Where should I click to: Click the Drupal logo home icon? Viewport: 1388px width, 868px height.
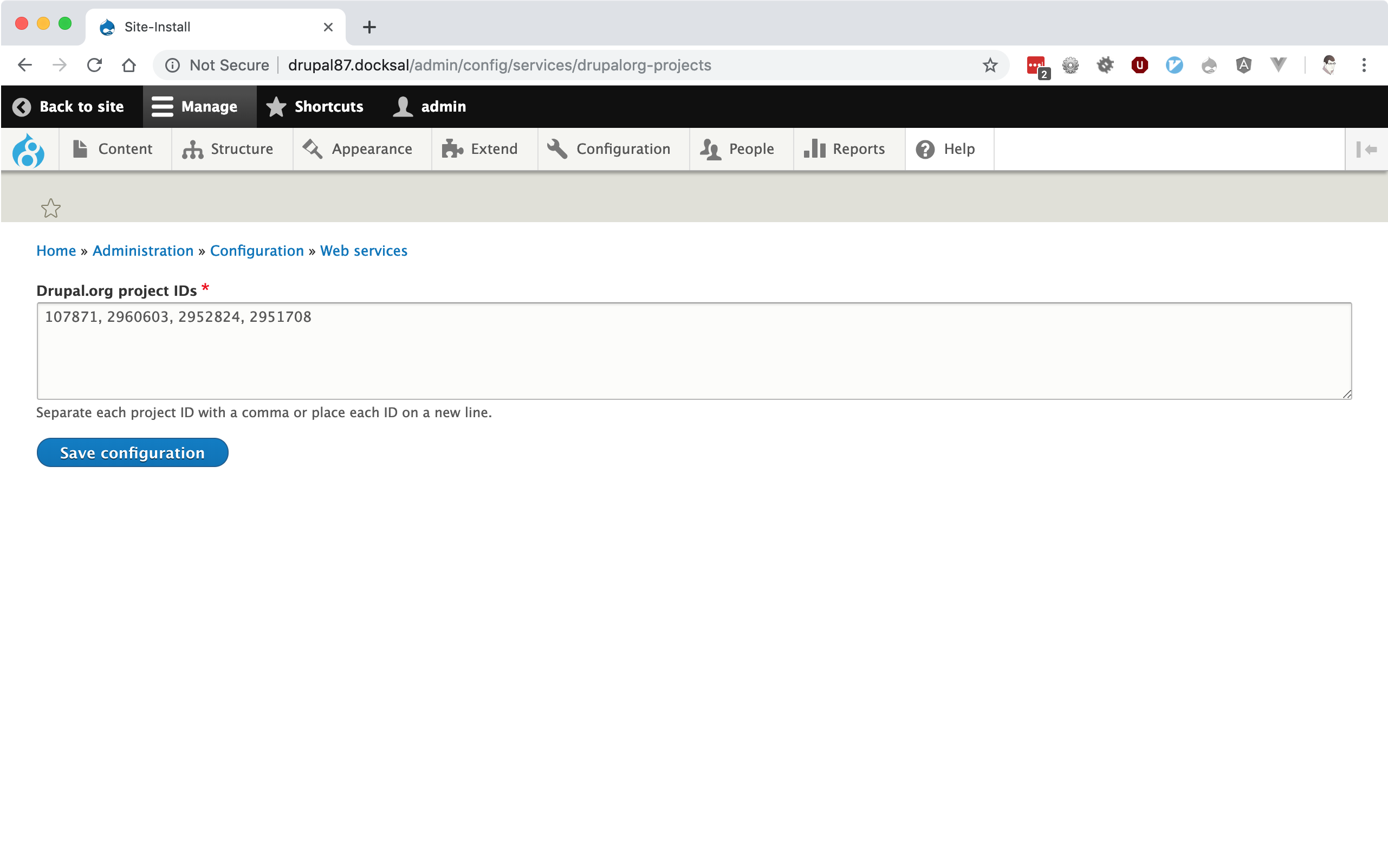tap(29, 150)
